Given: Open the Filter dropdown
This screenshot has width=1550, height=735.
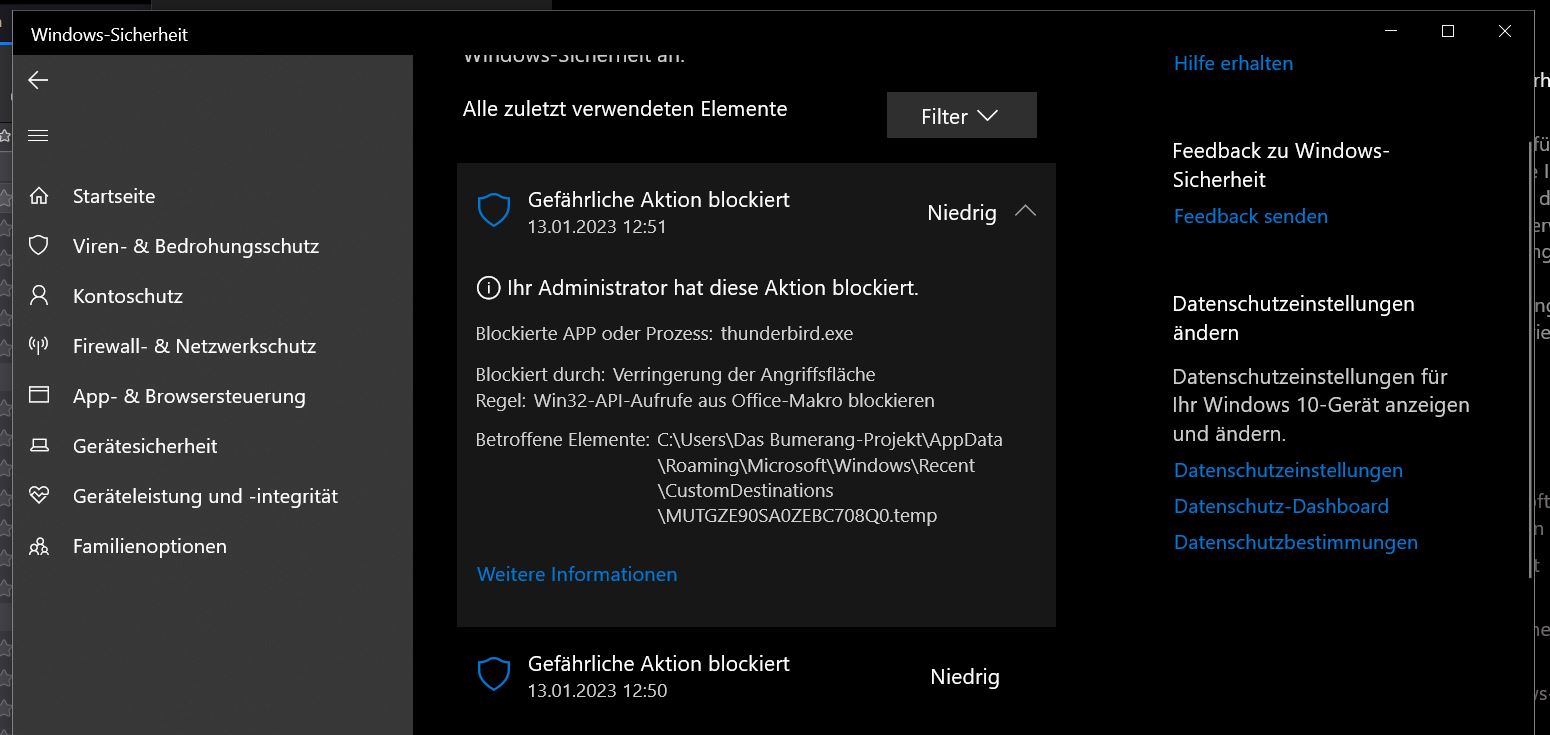Looking at the screenshot, I should click(x=961, y=116).
